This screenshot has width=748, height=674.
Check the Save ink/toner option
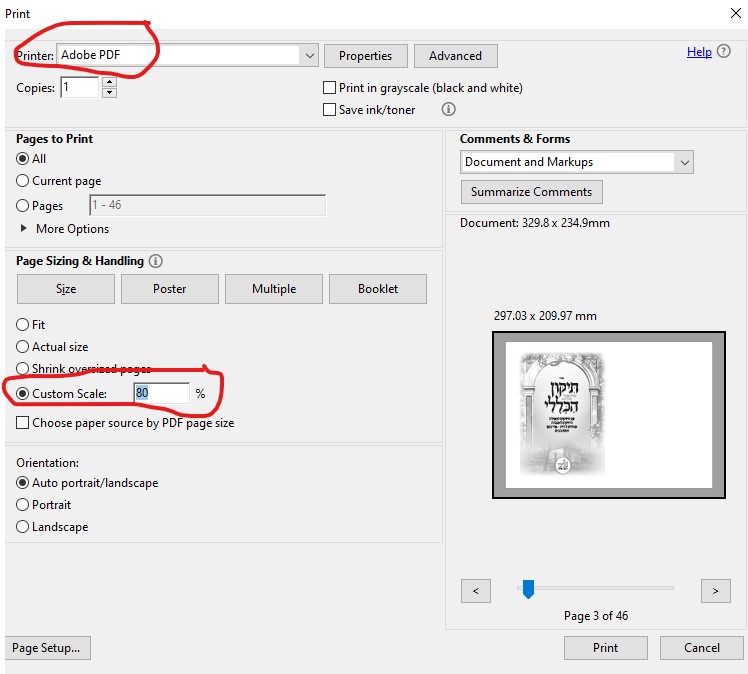pyautogui.click(x=330, y=110)
